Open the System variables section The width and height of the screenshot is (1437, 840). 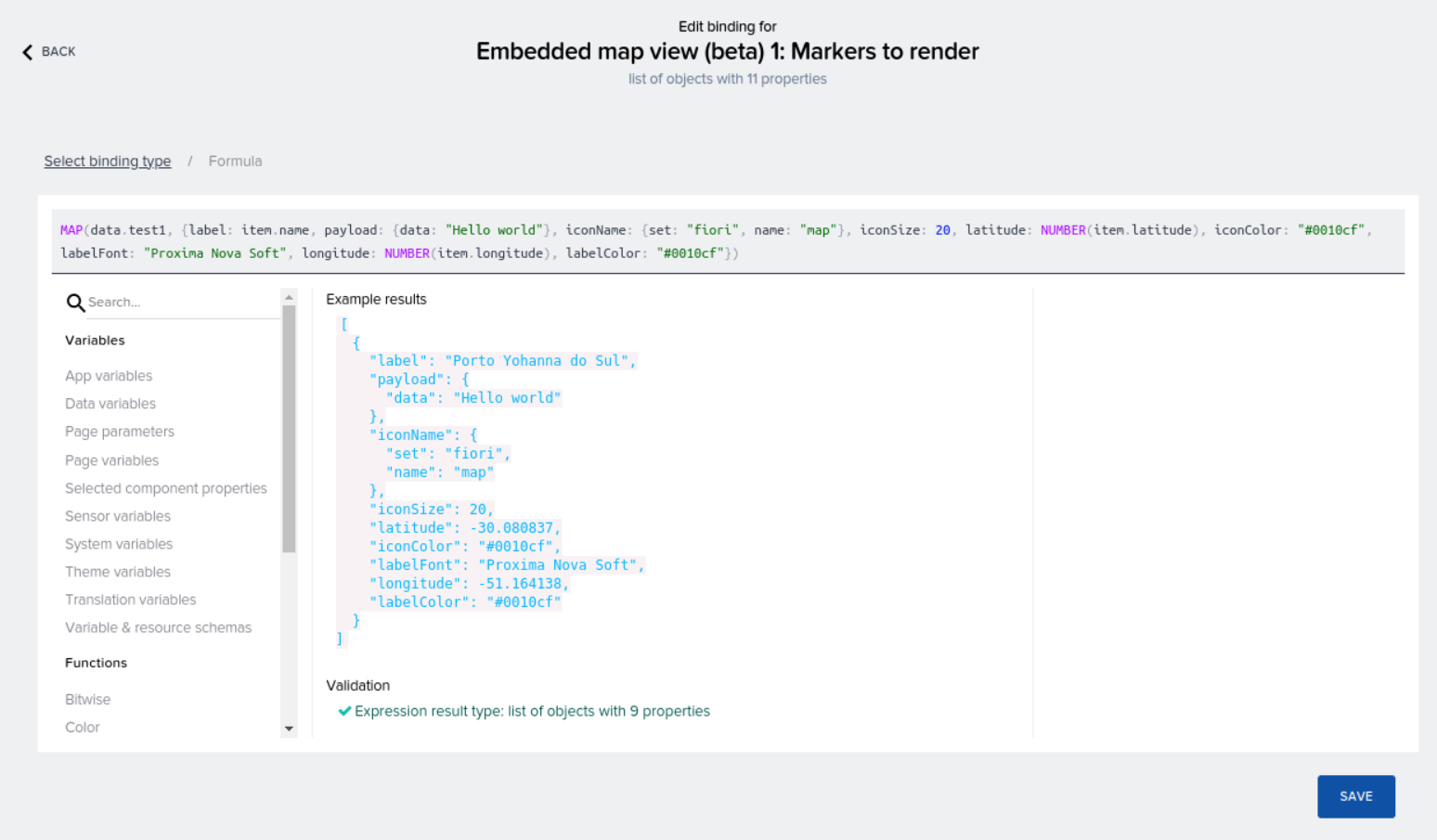[x=119, y=543]
